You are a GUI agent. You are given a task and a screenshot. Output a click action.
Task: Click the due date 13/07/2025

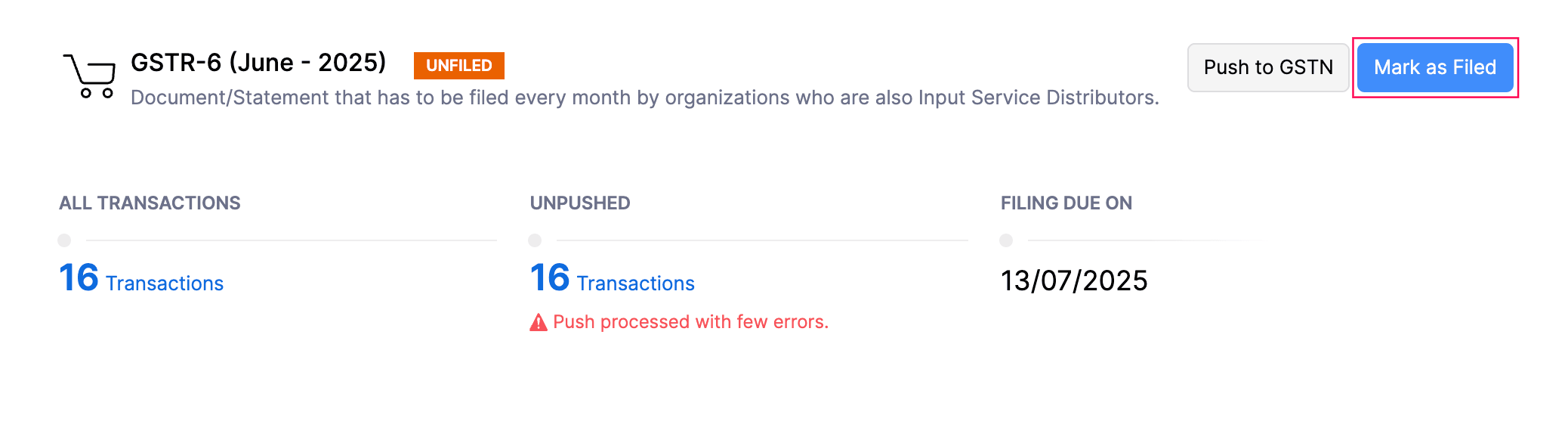tap(1073, 280)
